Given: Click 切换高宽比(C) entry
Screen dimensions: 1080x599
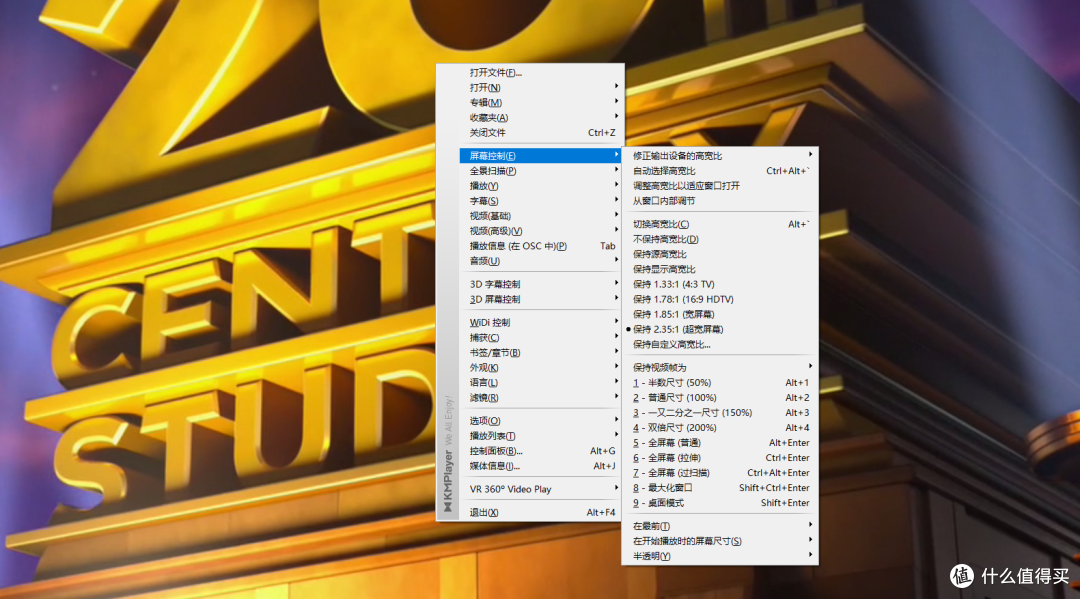Looking at the screenshot, I should tap(720, 224).
